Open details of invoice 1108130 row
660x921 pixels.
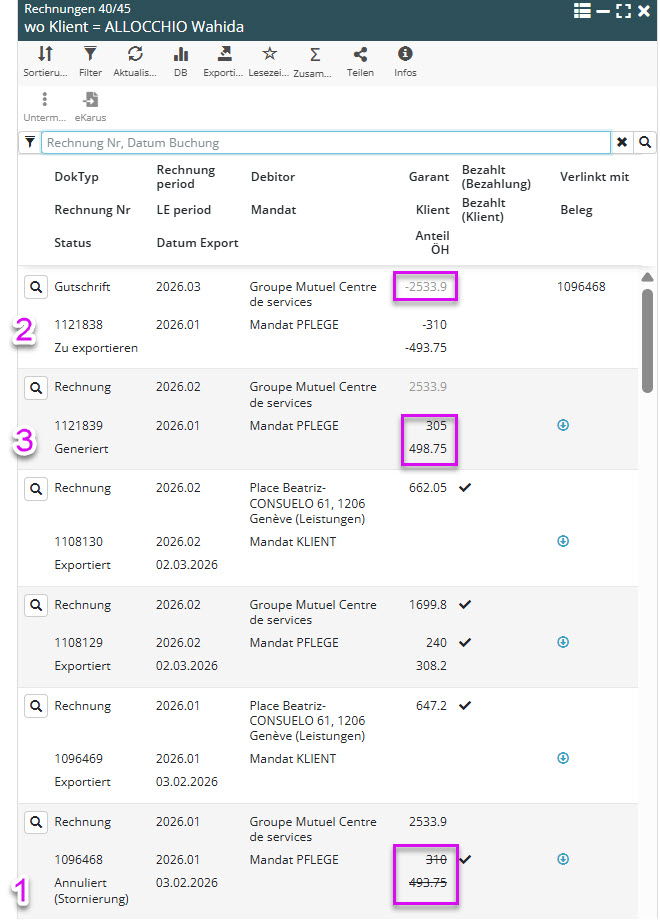[35, 489]
